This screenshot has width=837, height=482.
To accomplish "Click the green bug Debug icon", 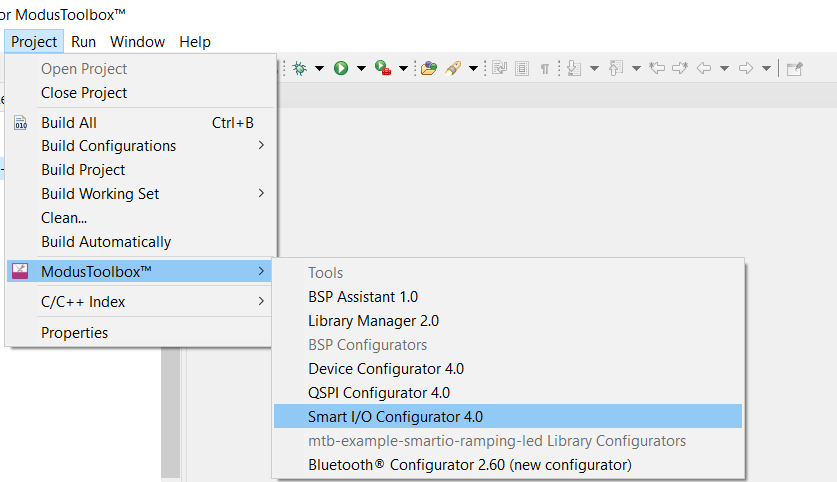I will point(300,68).
